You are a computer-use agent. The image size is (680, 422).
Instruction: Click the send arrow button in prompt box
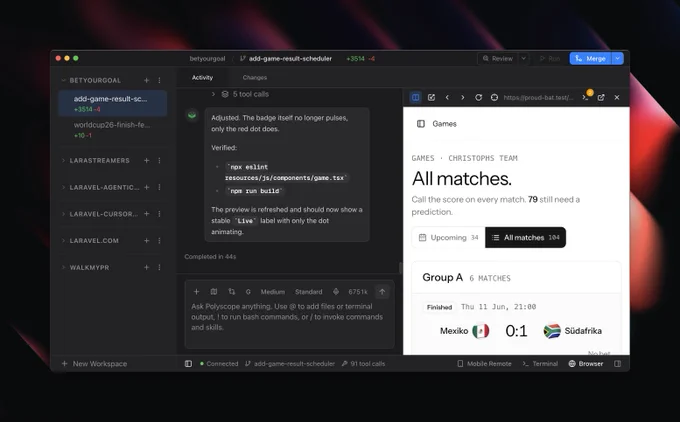pos(382,292)
